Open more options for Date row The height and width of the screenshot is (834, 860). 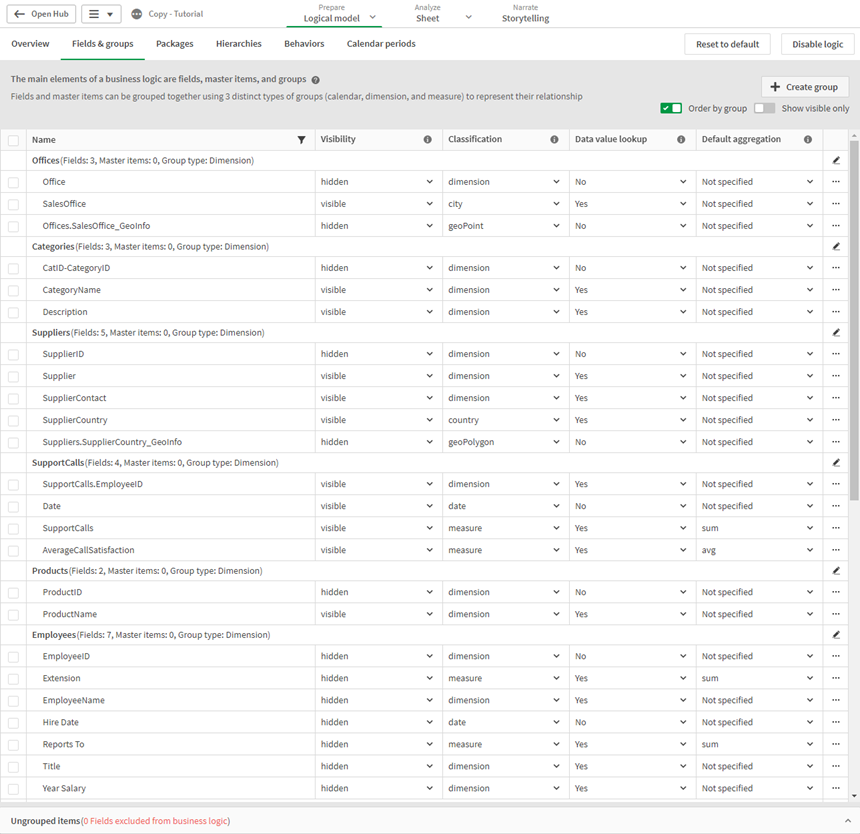point(836,506)
